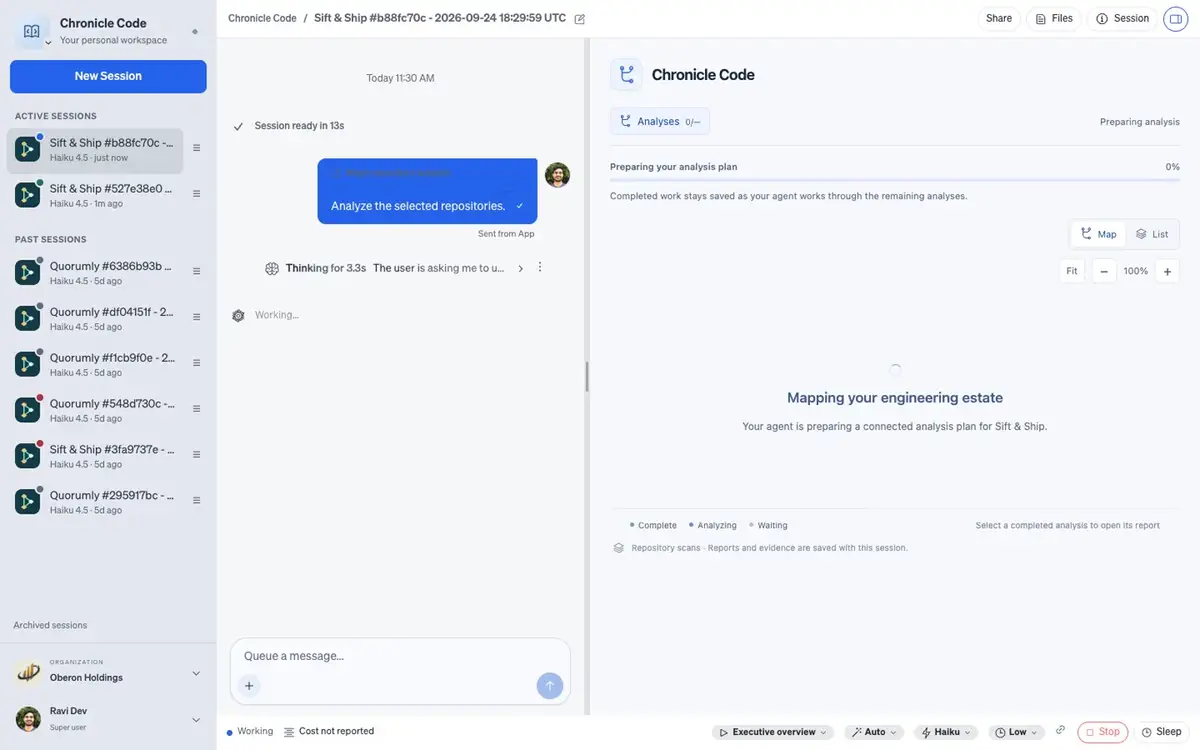
Task: Open the Session info panel
Action: 1122,18
